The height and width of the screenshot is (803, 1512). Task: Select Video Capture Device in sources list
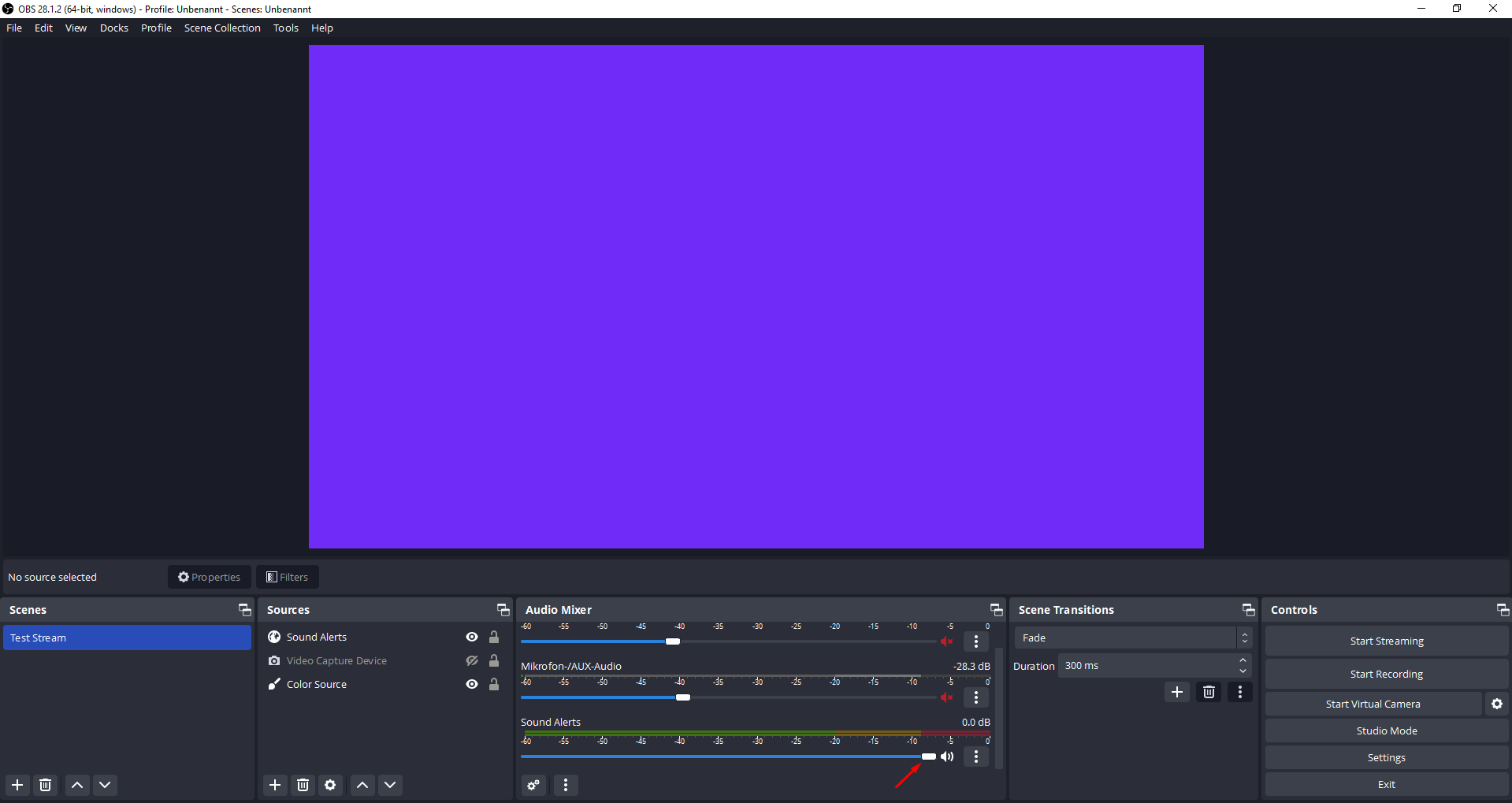(384, 660)
